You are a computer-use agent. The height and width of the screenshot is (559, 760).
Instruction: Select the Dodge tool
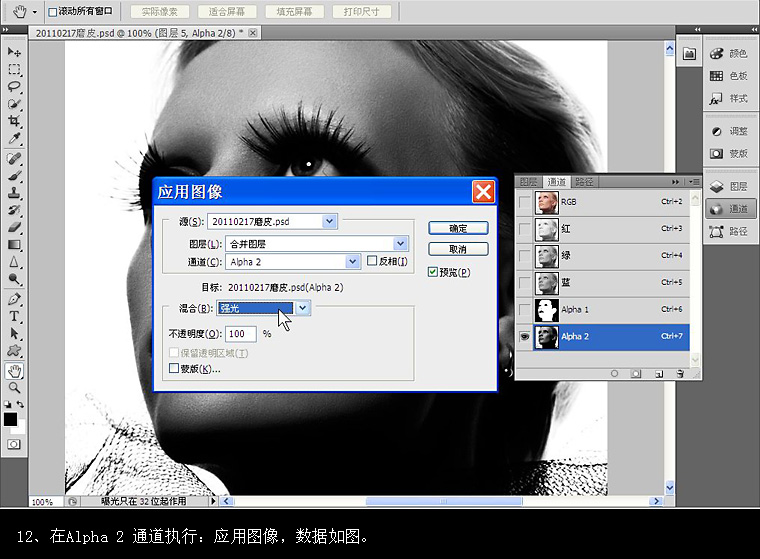[x=14, y=279]
